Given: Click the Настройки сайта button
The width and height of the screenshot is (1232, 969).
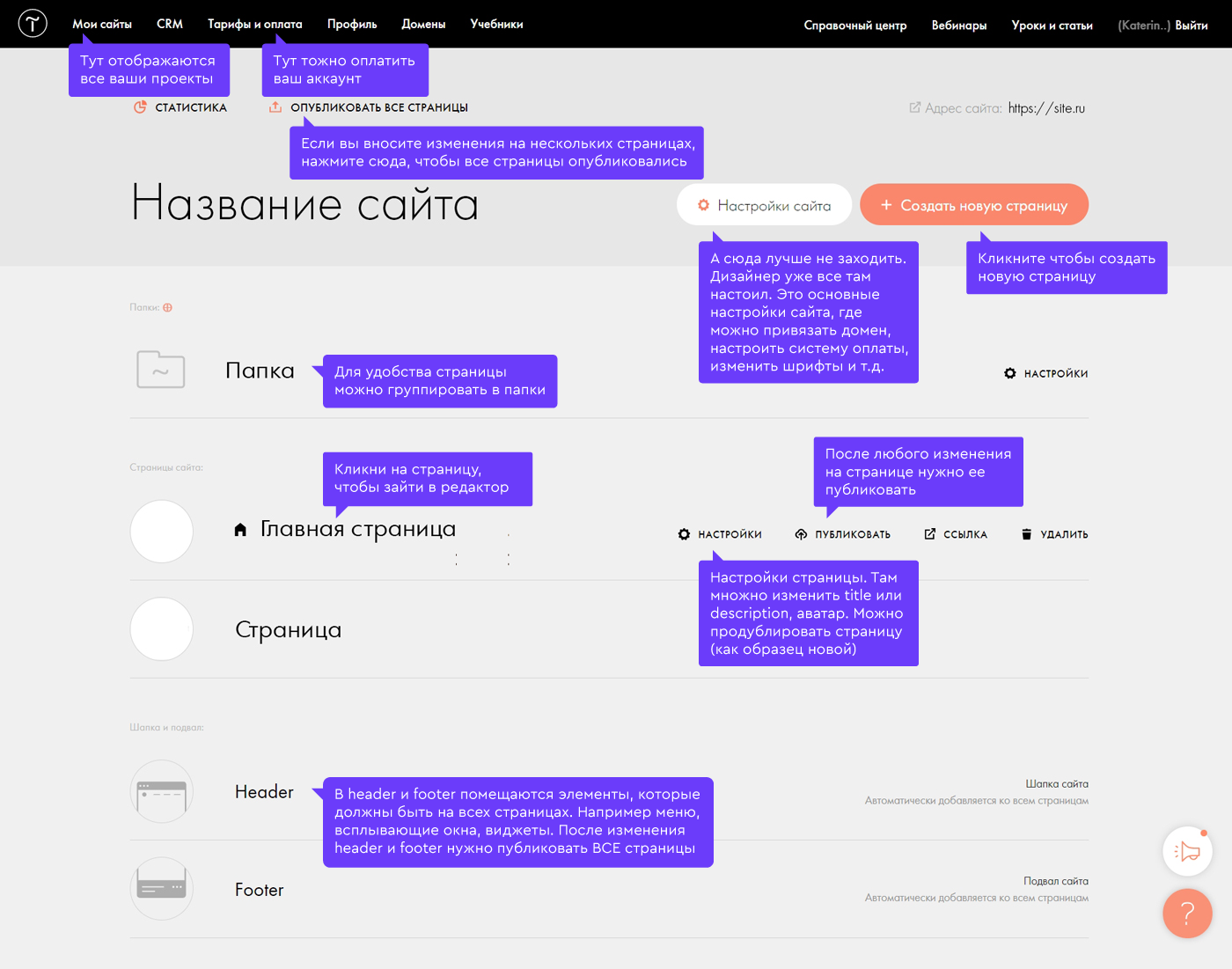Looking at the screenshot, I should coord(764,204).
